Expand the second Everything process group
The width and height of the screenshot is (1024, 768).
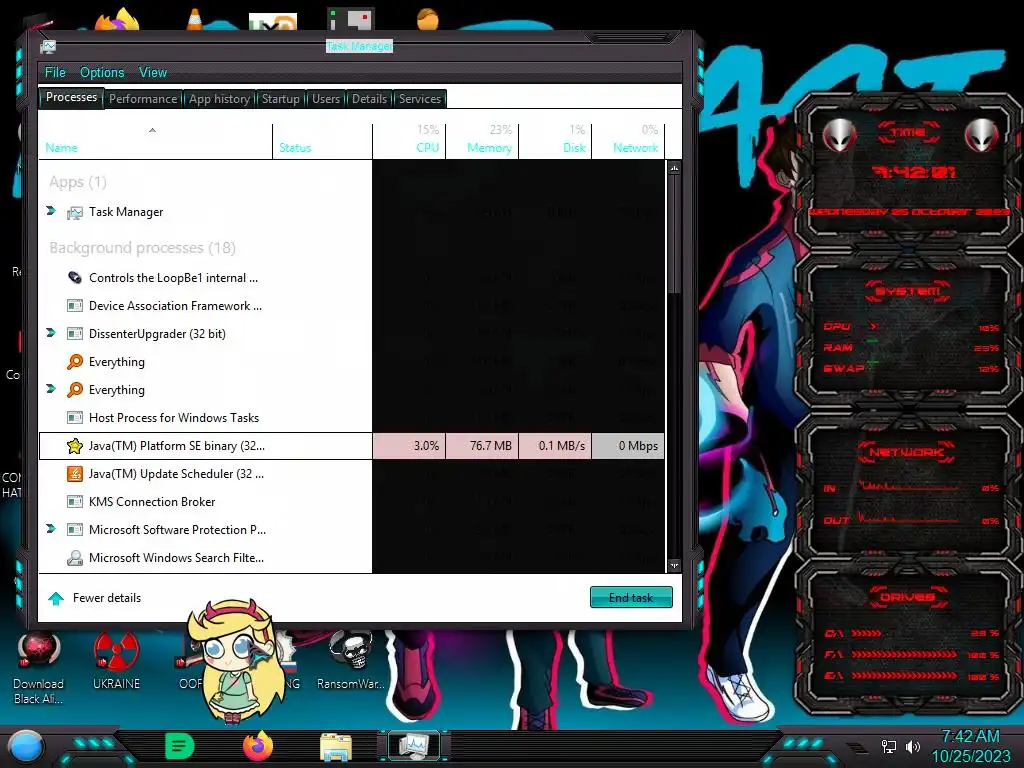pyautogui.click(x=51, y=389)
